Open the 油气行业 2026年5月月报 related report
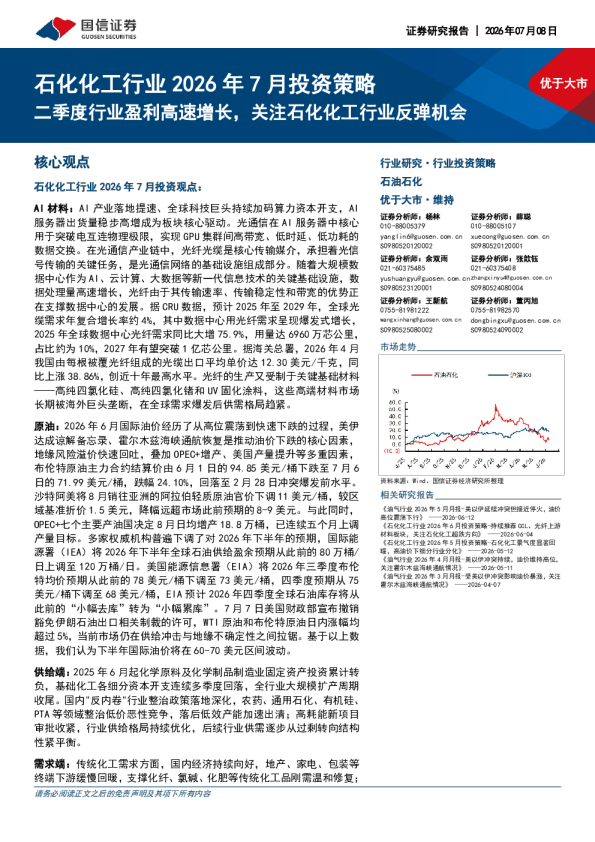Screen dimensions: 595x842 tap(470, 513)
